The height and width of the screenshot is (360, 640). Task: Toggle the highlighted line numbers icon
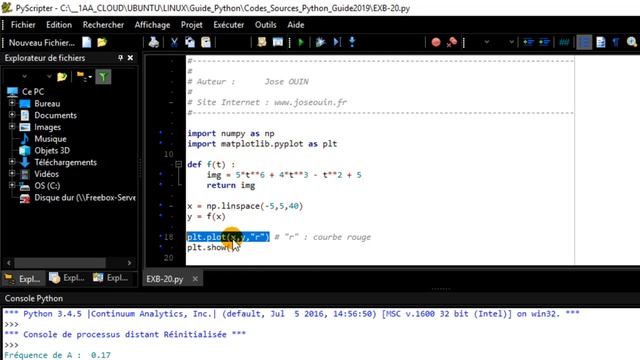(584, 42)
